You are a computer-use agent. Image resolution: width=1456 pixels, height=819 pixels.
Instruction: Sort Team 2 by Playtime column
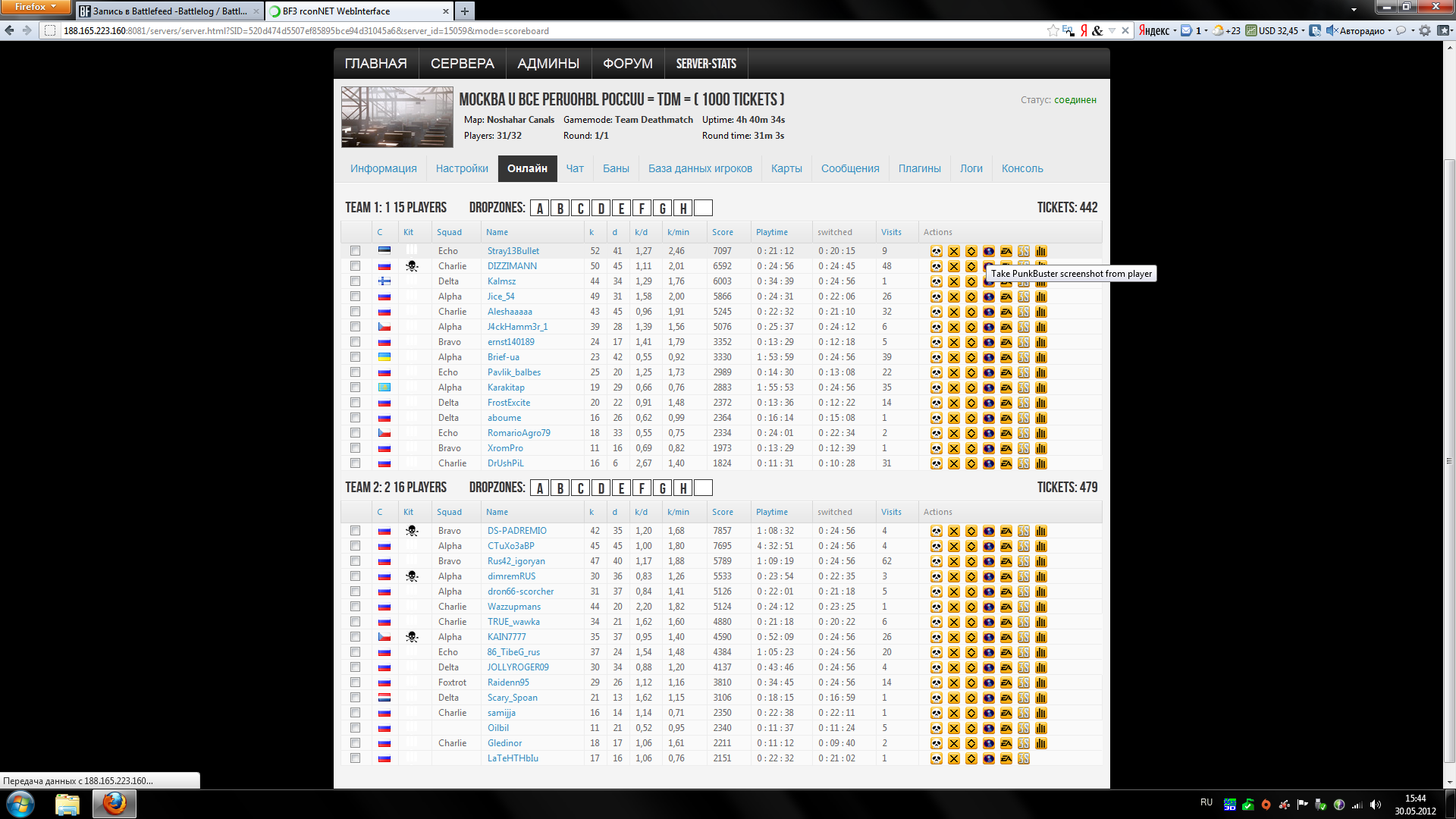(x=772, y=512)
